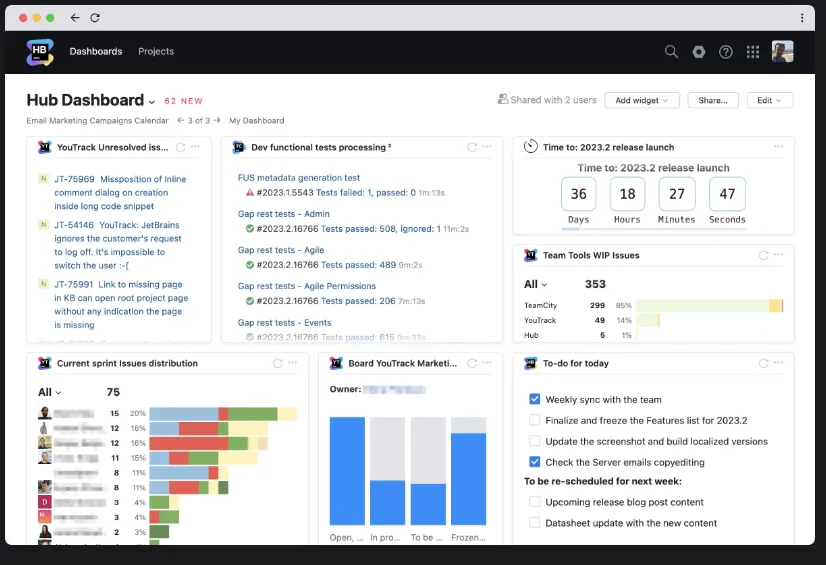Click the Days counter showing 36
The height and width of the screenshot is (565, 826).
[x=578, y=194]
